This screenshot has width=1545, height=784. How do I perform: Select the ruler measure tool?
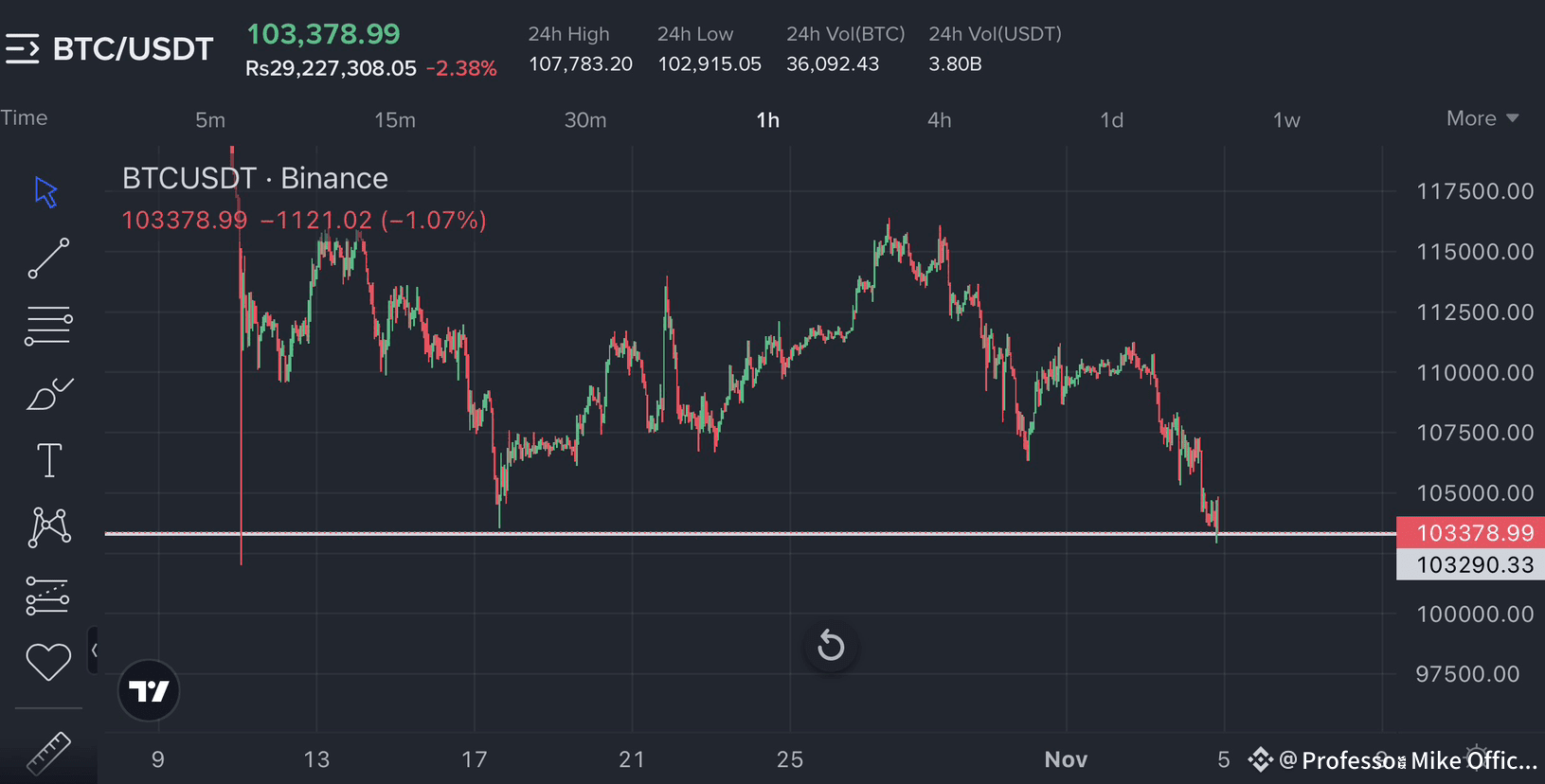tap(48, 753)
